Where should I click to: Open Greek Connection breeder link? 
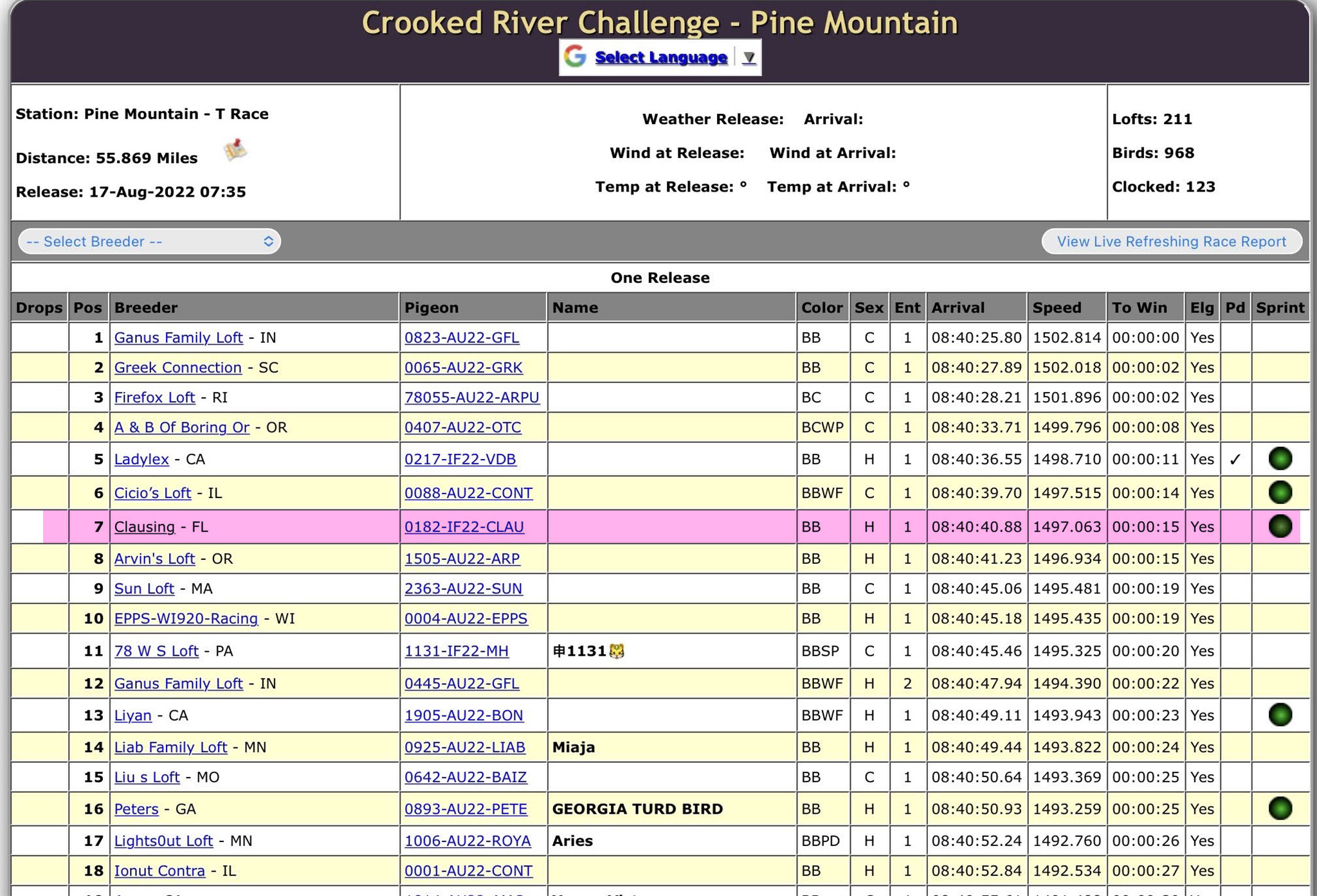coord(177,368)
